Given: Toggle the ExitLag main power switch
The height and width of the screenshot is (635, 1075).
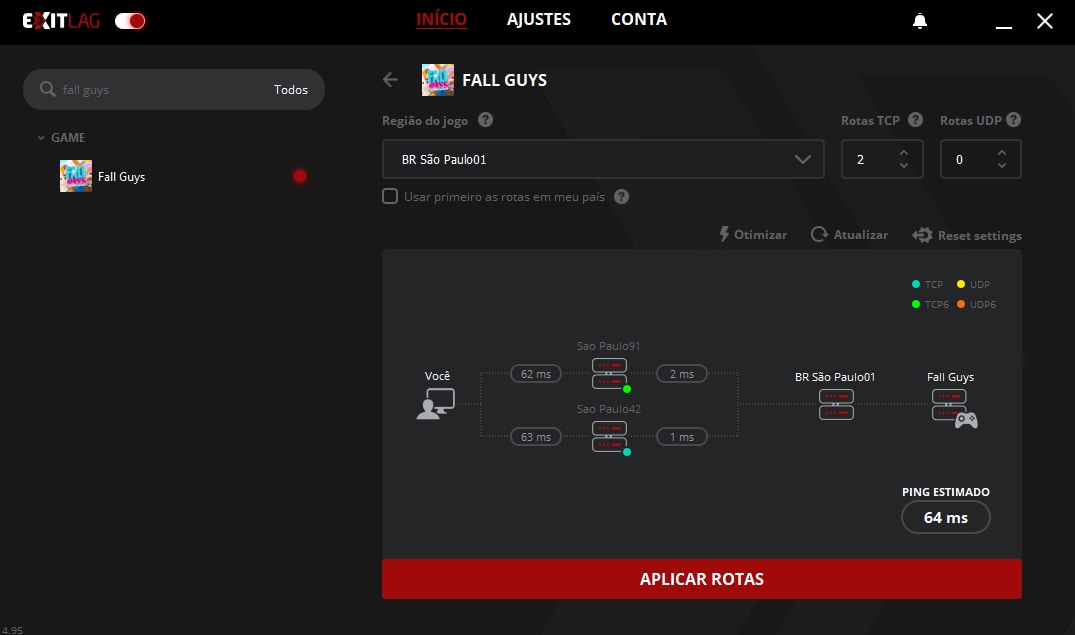Looking at the screenshot, I should pyautogui.click(x=130, y=21).
